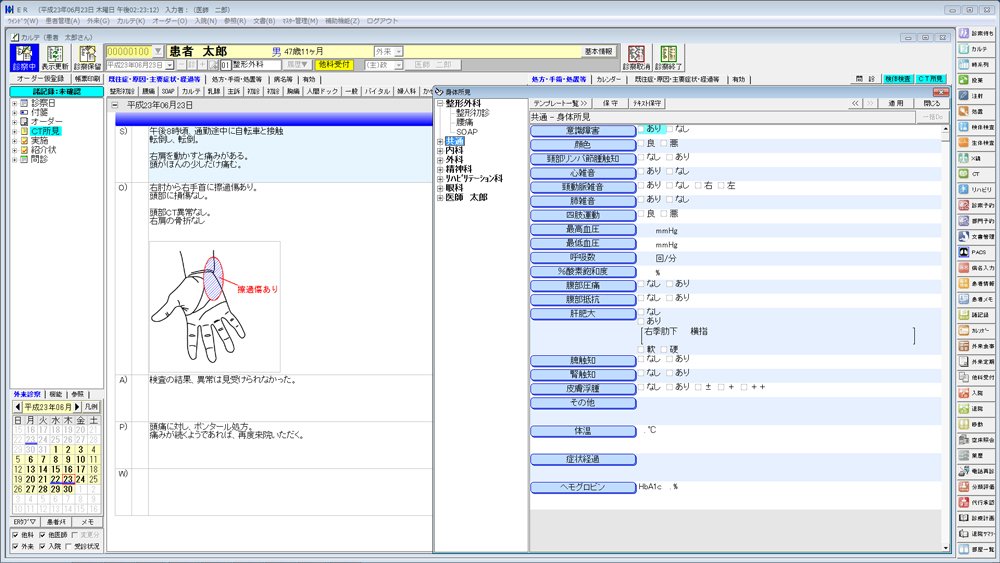
Task: Open the 文書(B) menu
Action: [263, 21]
